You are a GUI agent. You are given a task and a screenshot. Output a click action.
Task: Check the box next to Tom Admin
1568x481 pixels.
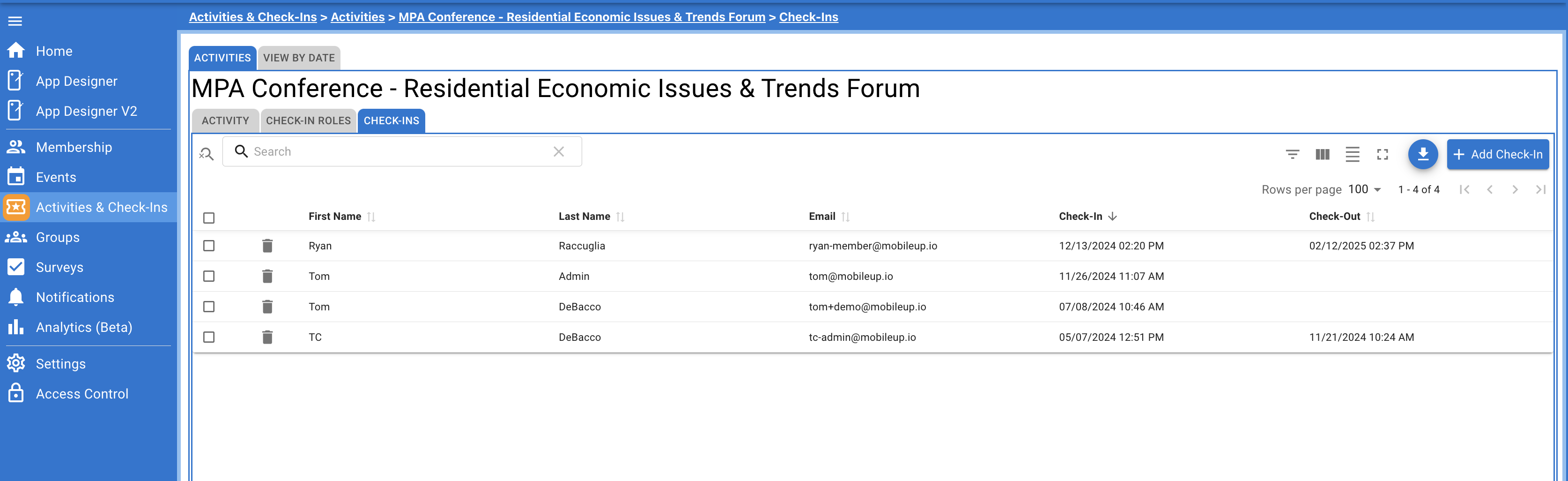pos(209,276)
